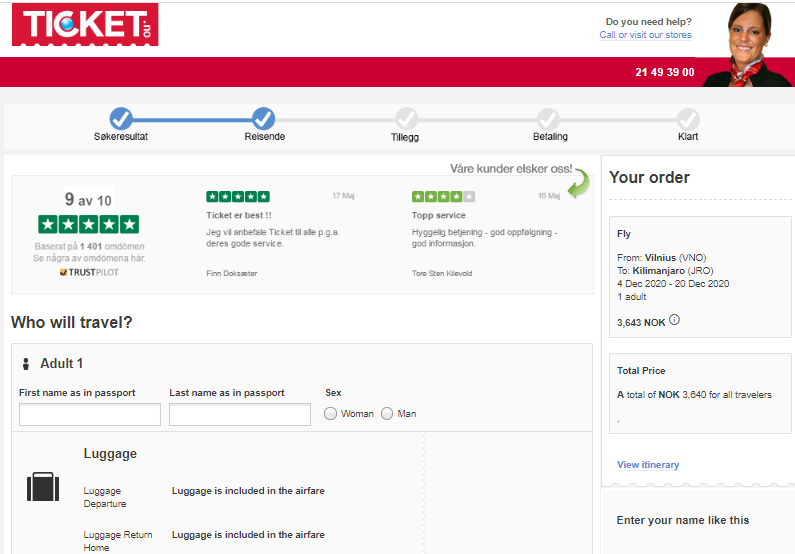Click the Klart step circle icon

click(688, 119)
